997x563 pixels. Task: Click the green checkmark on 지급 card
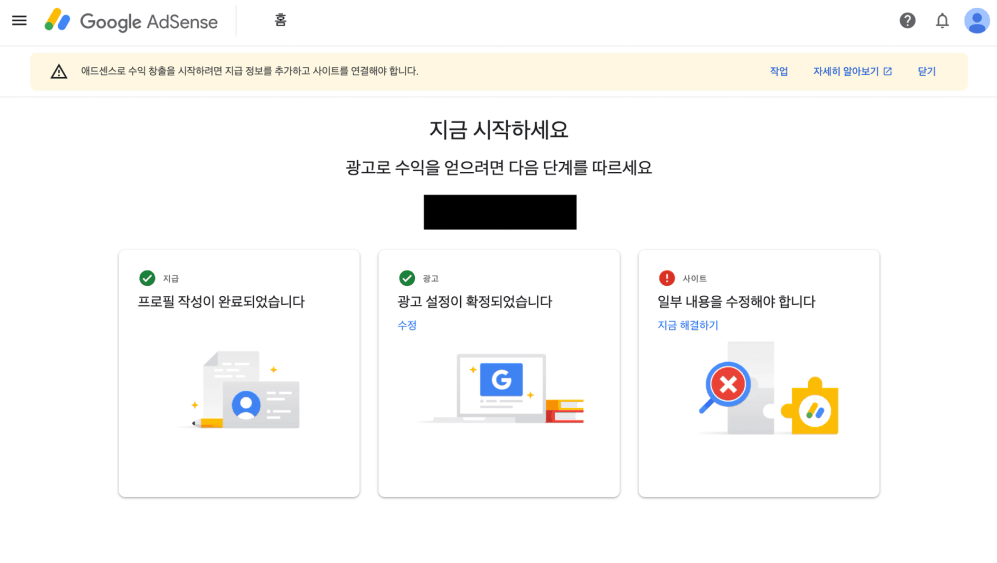tap(147, 278)
